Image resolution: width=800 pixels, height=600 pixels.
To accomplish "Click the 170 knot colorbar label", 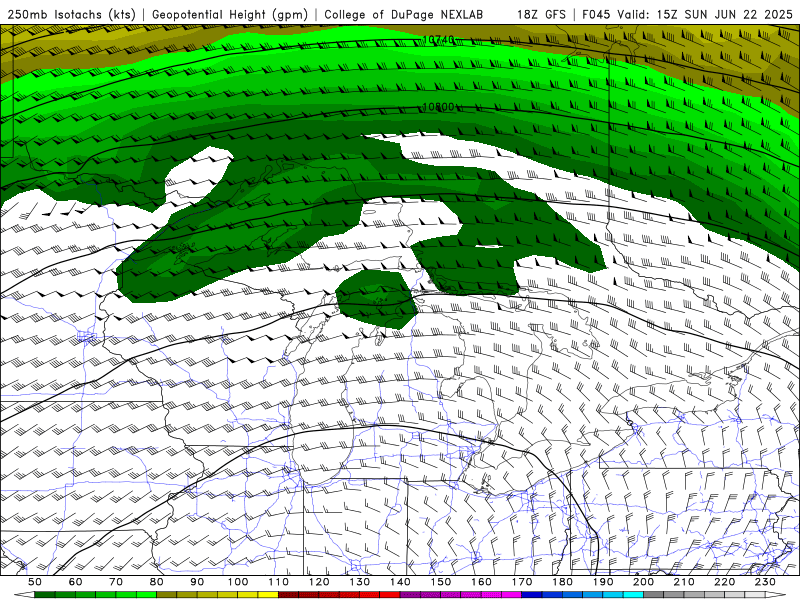I will pos(522,582).
